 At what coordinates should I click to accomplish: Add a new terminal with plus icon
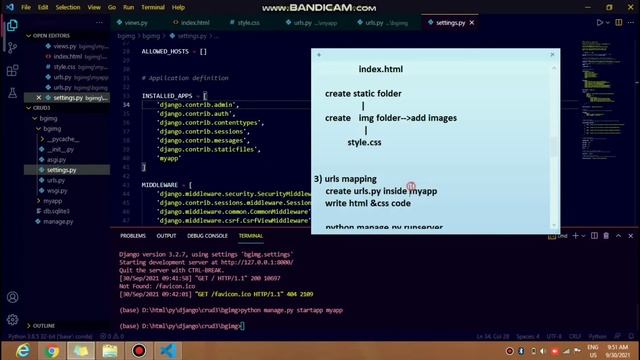575,236
